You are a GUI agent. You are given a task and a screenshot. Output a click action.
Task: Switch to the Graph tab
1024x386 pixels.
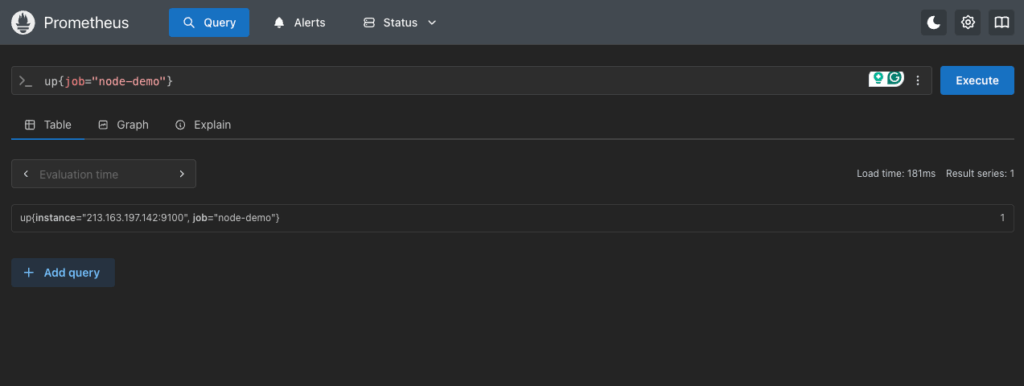123,125
